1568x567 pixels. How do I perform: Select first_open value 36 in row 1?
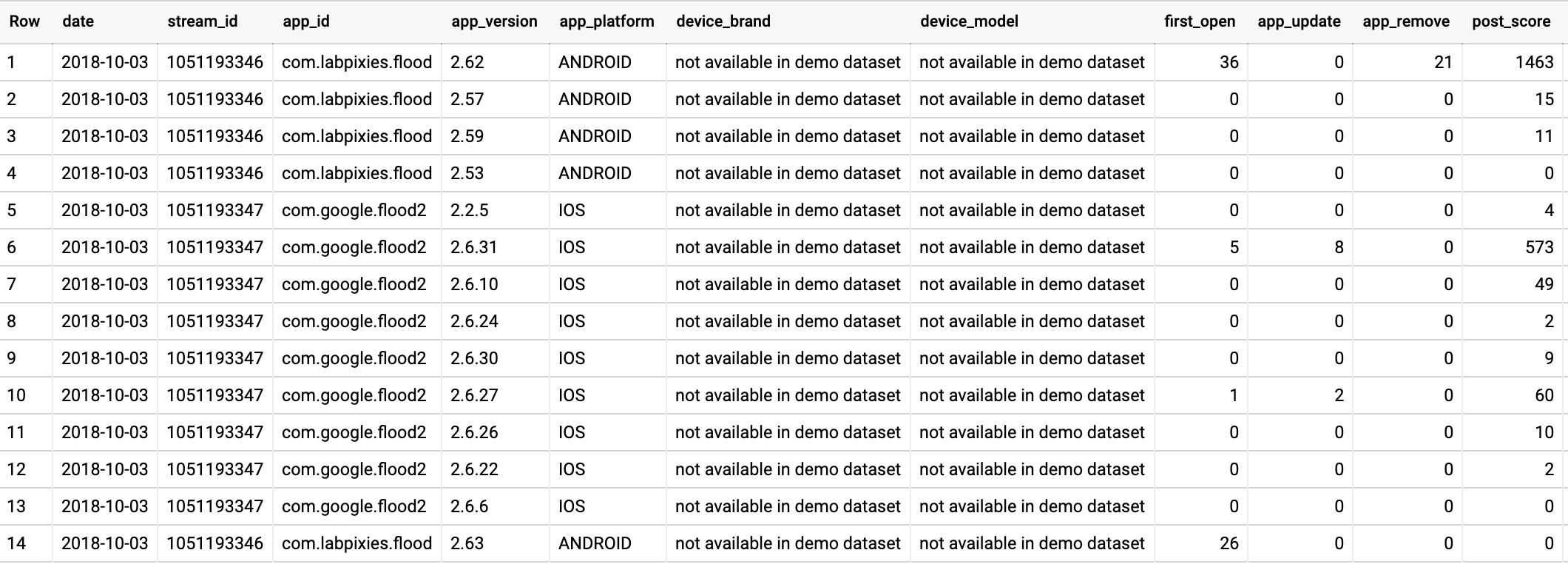coord(1229,62)
